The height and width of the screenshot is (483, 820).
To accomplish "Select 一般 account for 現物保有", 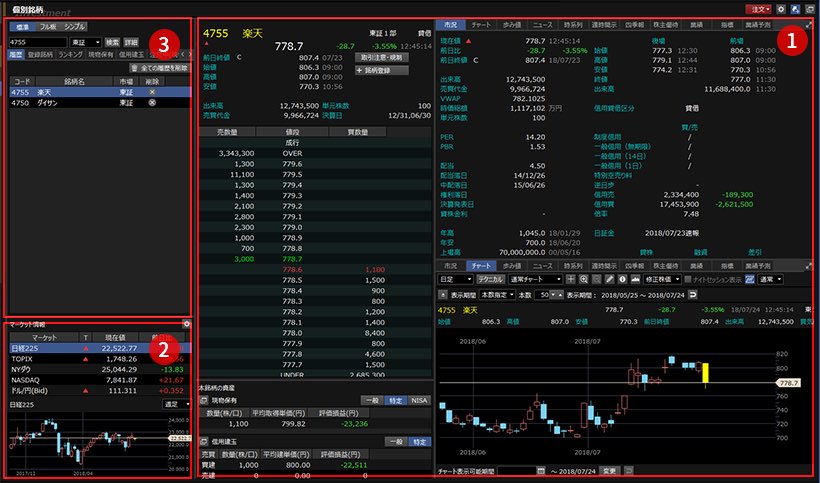I will point(372,400).
